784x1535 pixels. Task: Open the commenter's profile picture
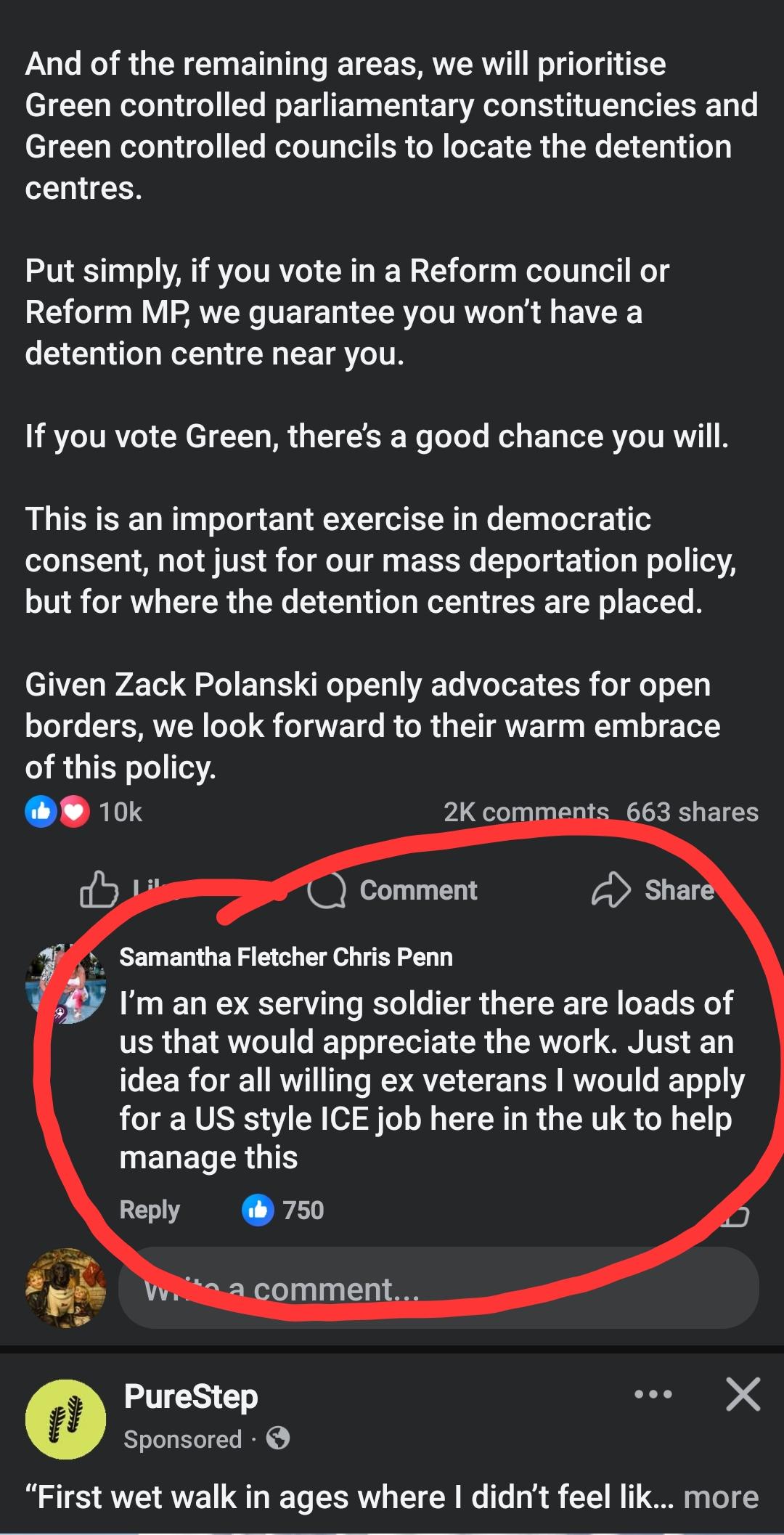65,984
